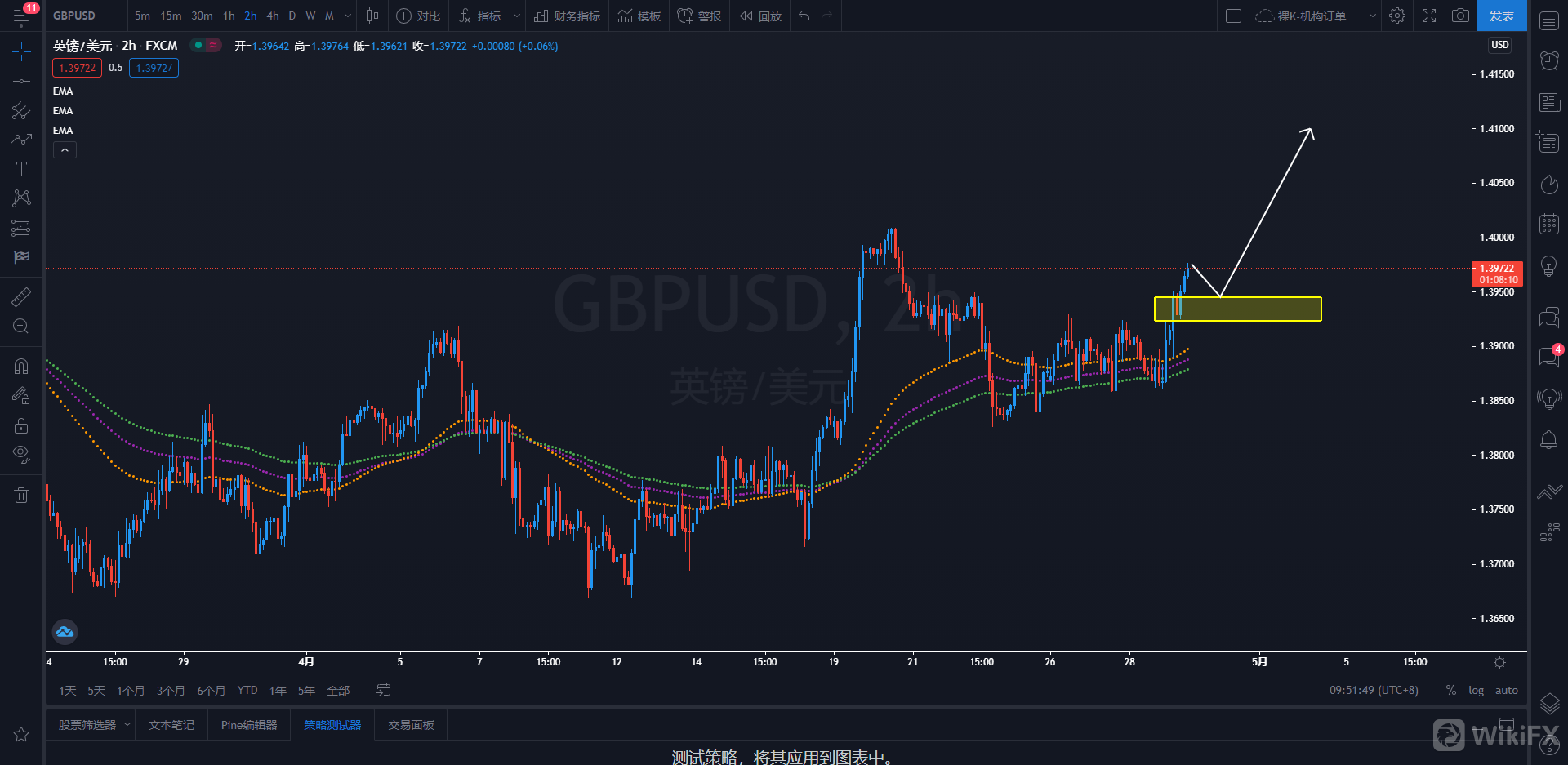1568x765 pixels.
Task: Select the text annotation tool
Action: [x=21, y=169]
